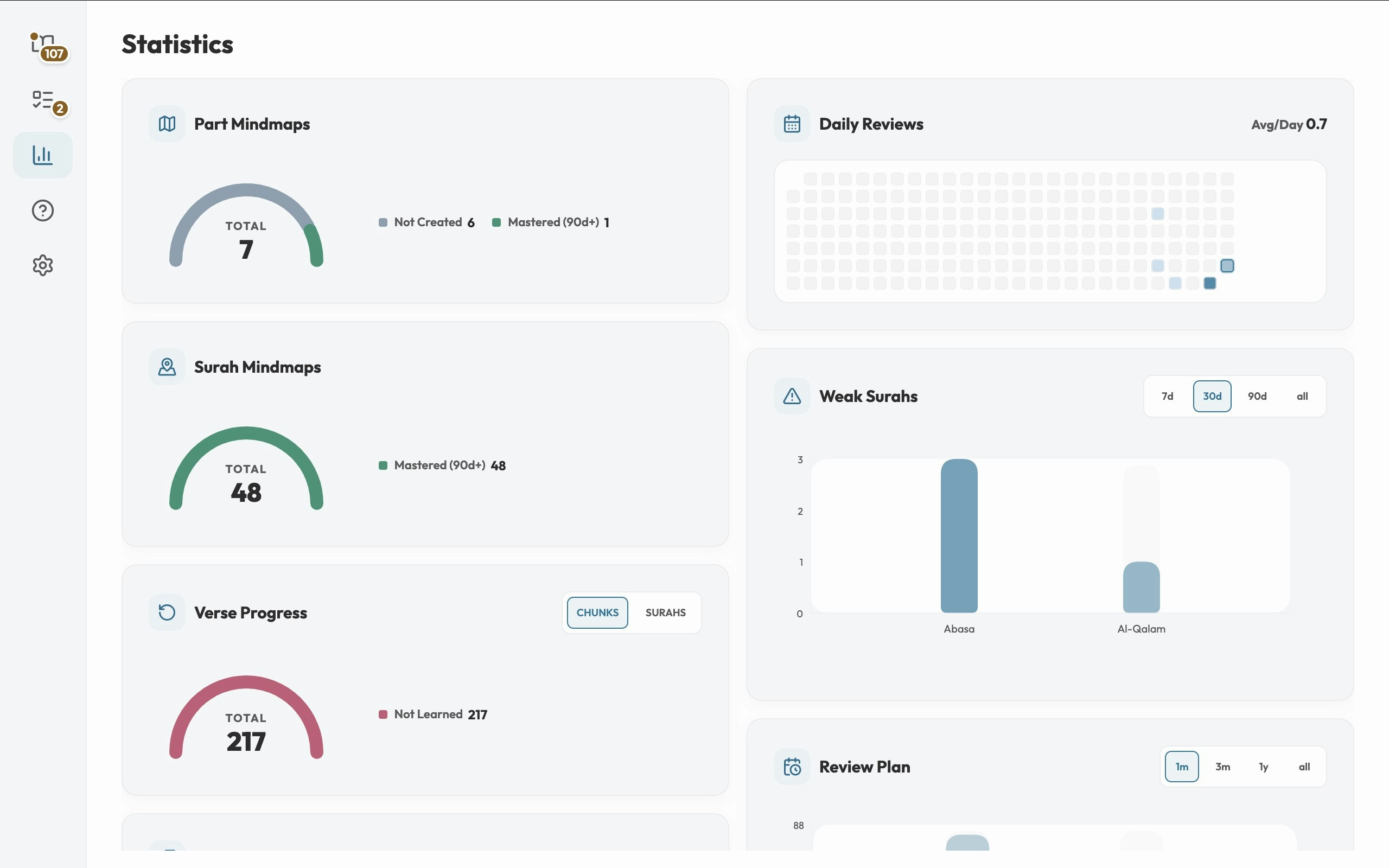Image resolution: width=1389 pixels, height=868 pixels.
Task: Click the Daily Reviews calendar icon
Action: coord(792,124)
